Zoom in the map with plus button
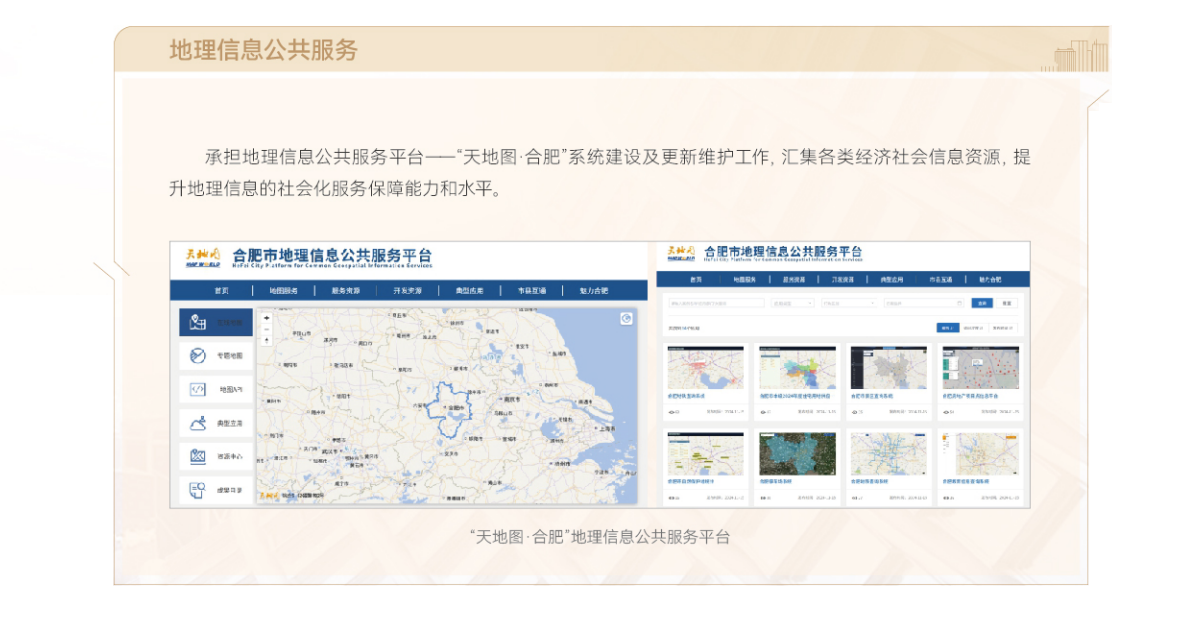This screenshot has width=1188, height=620. point(267,318)
